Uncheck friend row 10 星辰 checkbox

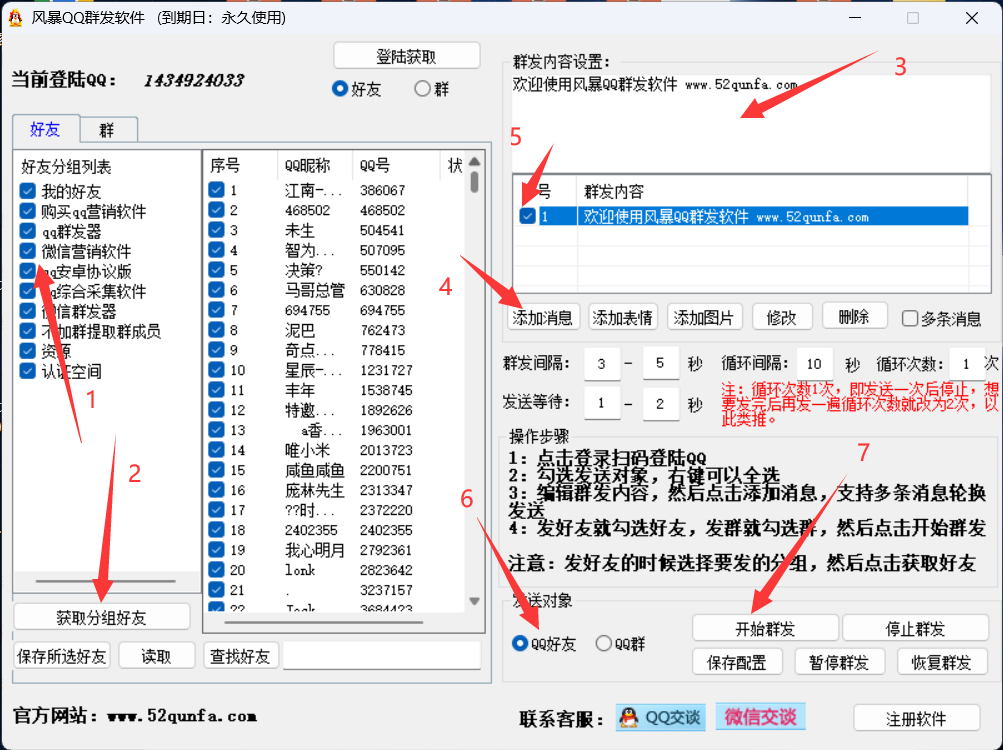(216, 370)
